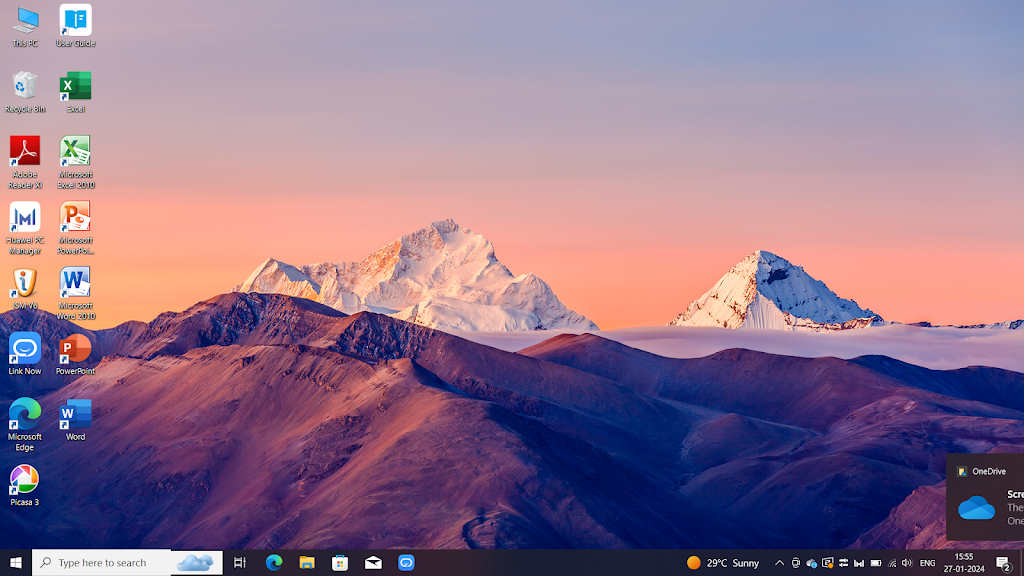Image resolution: width=1024 pixels, height=576 pixels.
Task: Open the volume control in system tray
Action: [907, 563]
